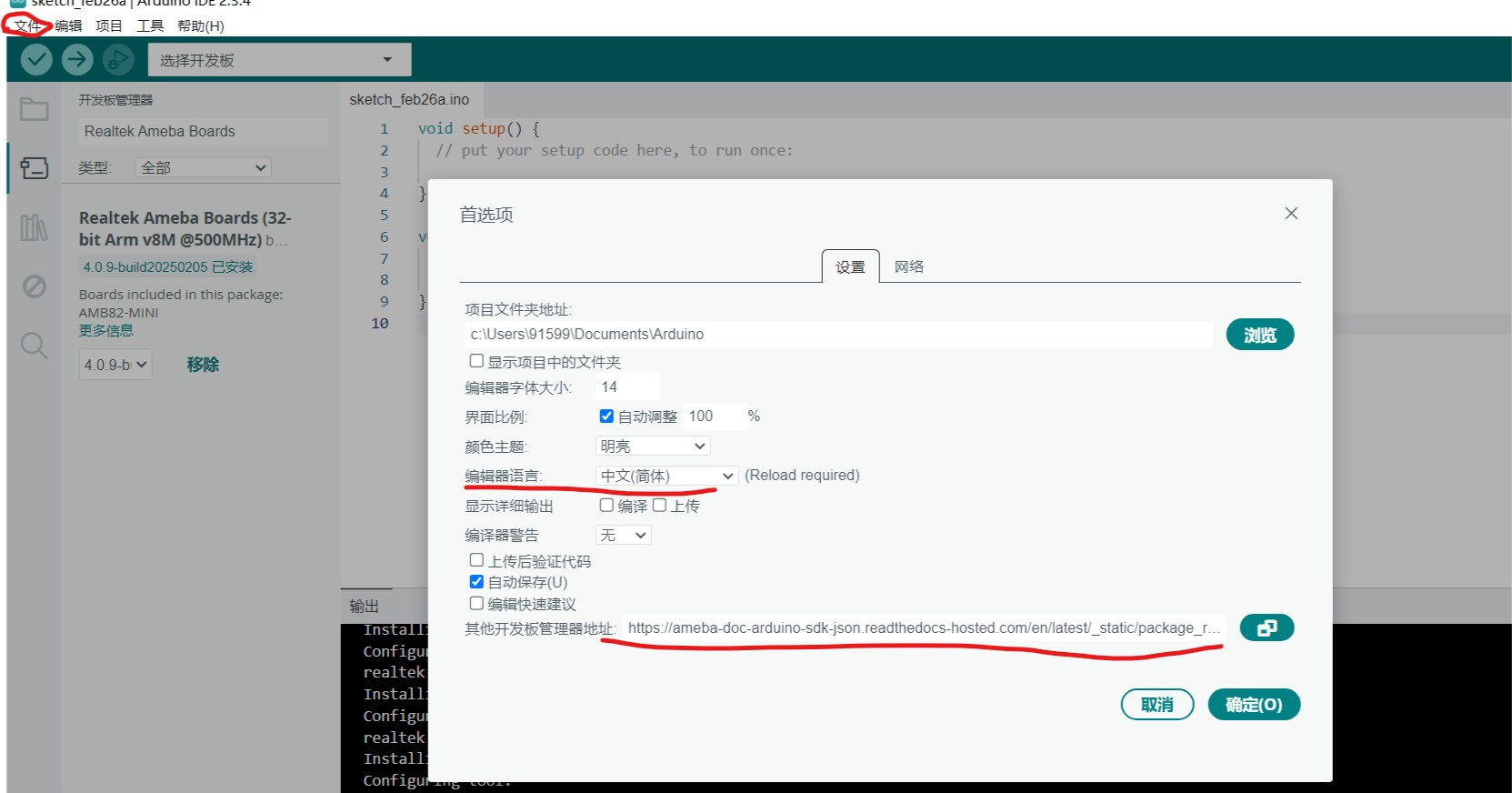Click the (Reload required) note
The image size is (1512, 793).
802,476
